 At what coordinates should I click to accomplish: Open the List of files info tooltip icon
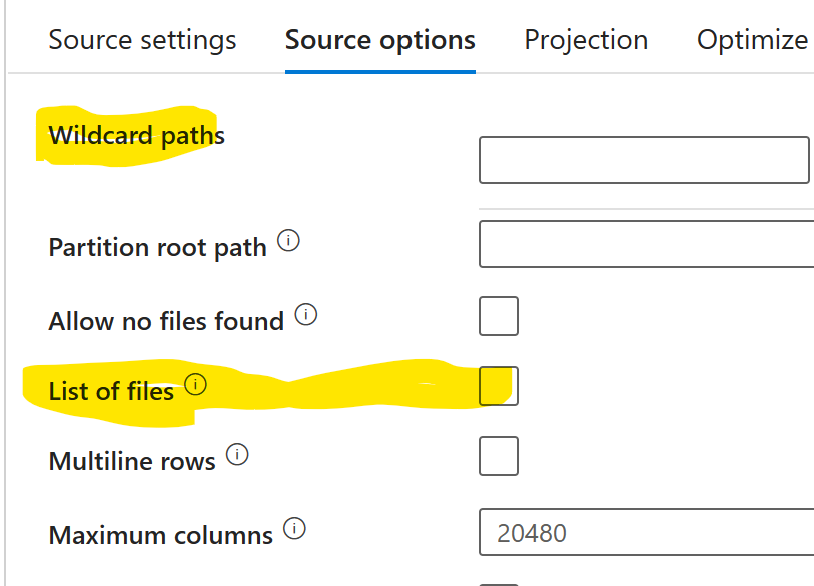[x=197, y=384]
